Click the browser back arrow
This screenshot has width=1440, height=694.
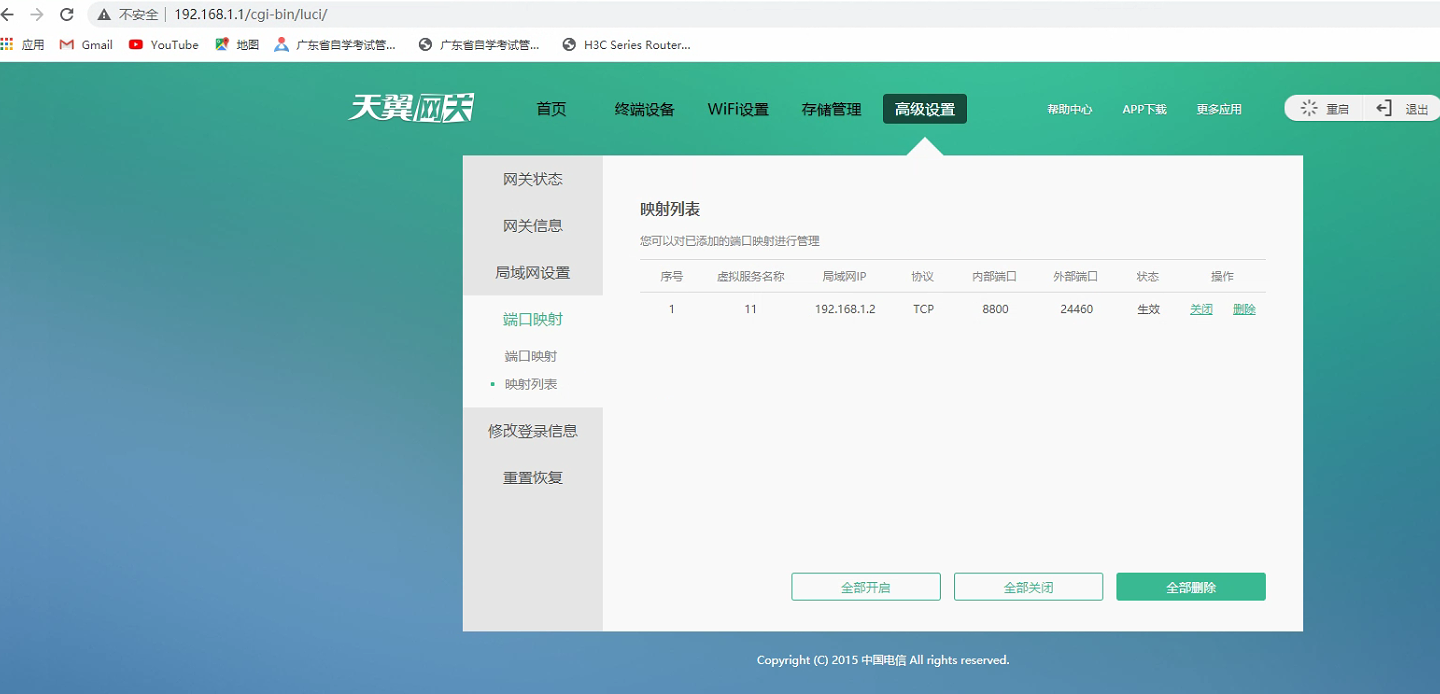(x=8, y=14)
